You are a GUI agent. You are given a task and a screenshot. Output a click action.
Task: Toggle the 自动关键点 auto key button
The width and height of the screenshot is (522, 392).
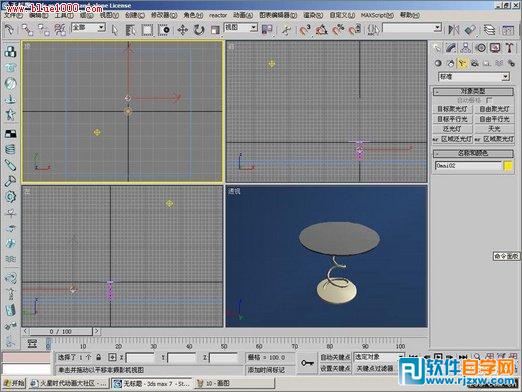335,357
